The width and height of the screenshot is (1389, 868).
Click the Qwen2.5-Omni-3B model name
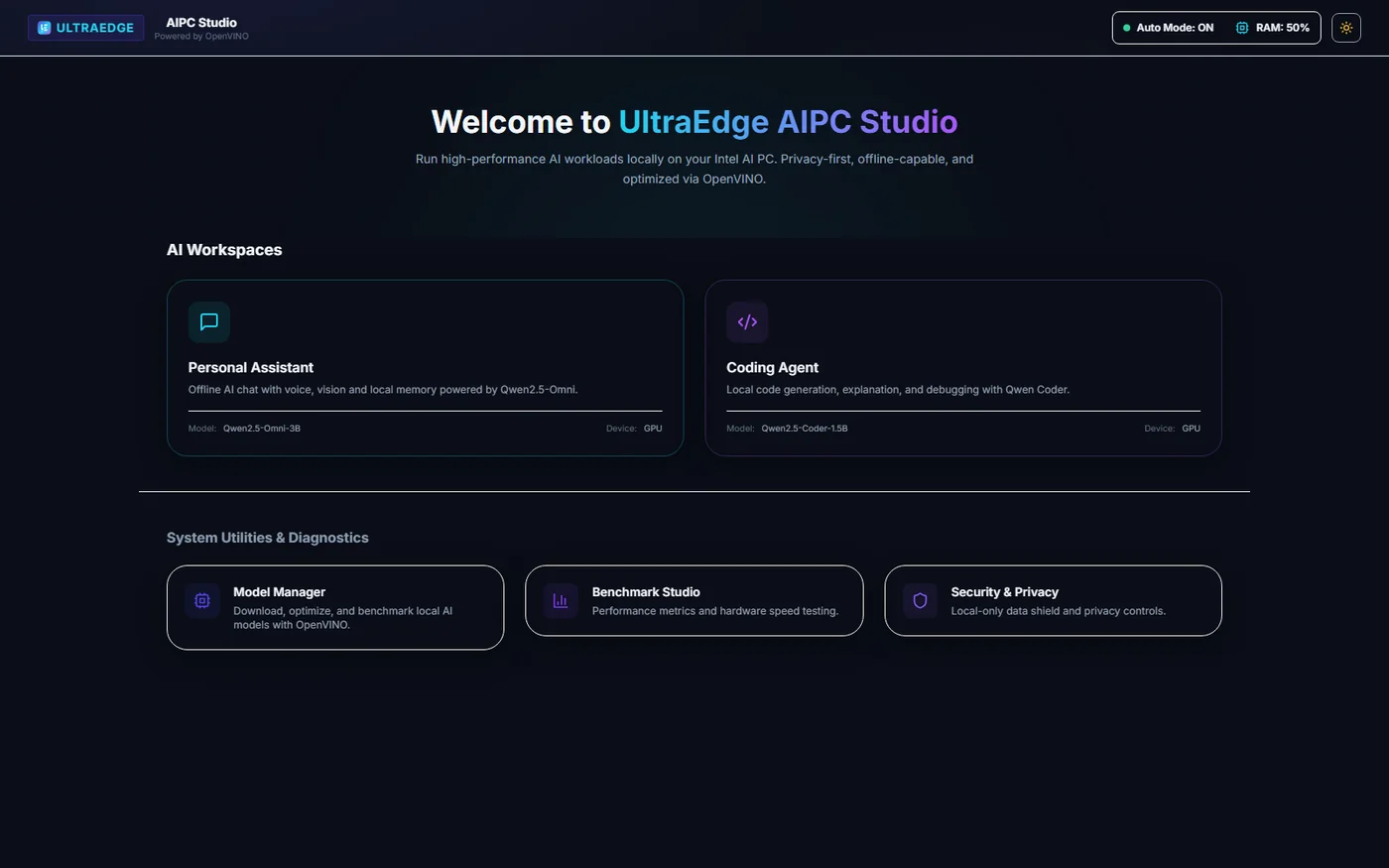click(x=262, y=429)
